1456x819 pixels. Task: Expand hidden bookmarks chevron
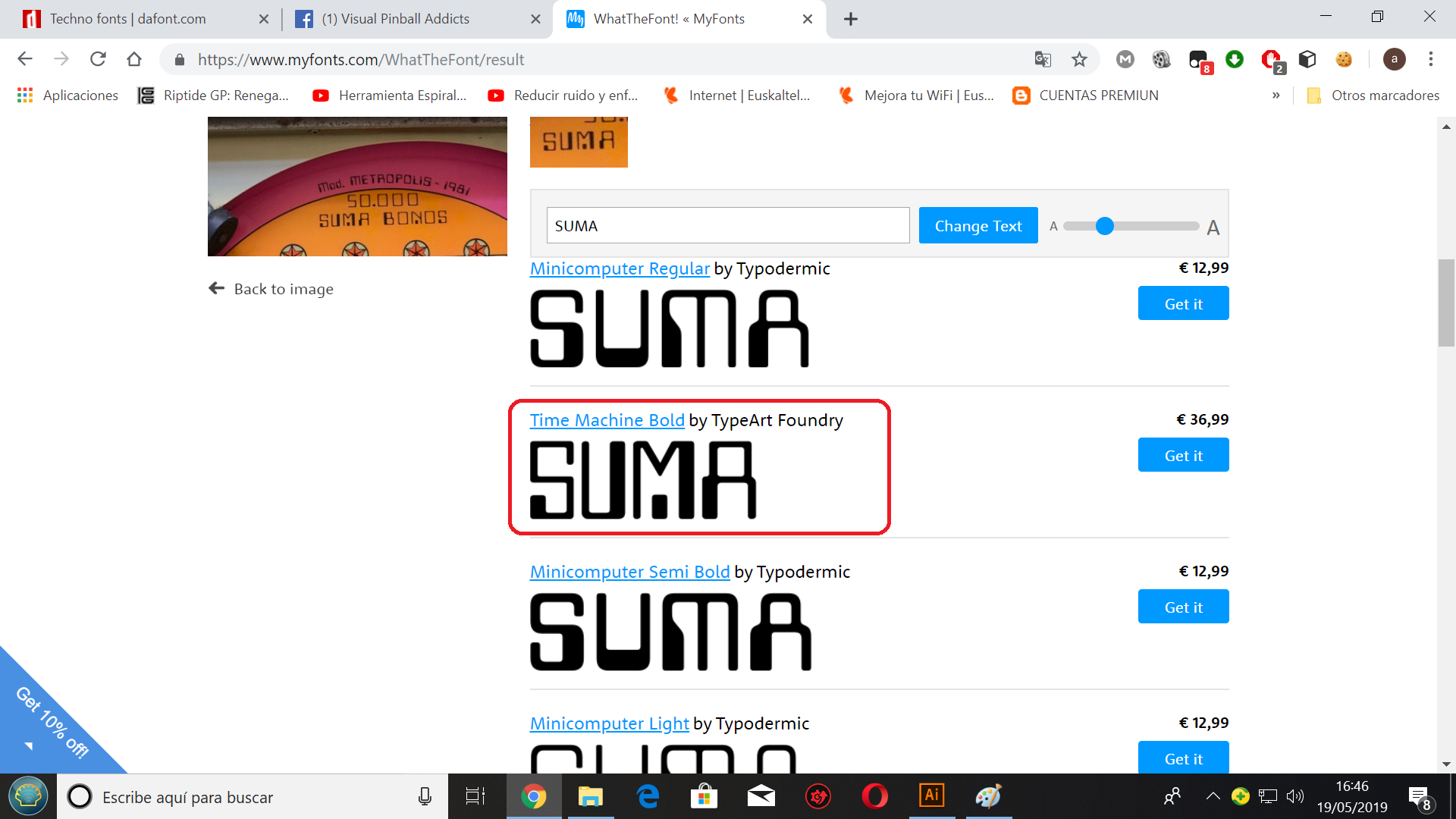pyautogui.click(x=1276, y=96)
